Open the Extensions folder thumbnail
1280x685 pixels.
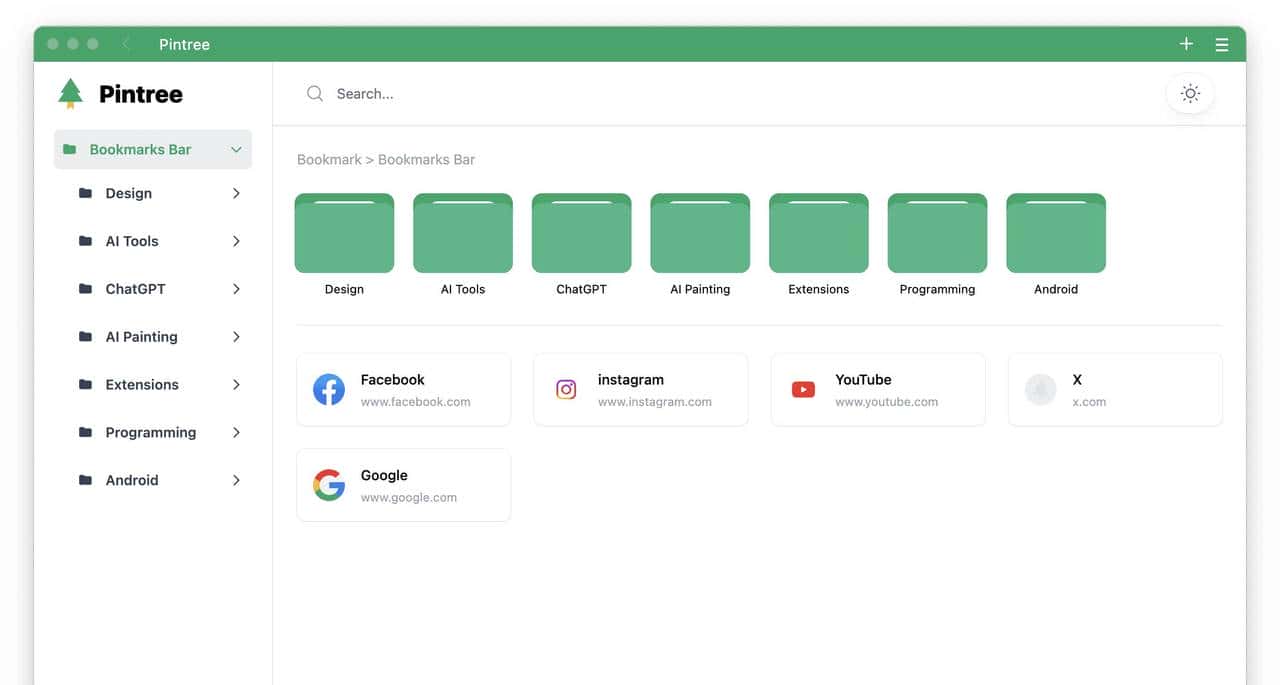coord(818,234)
